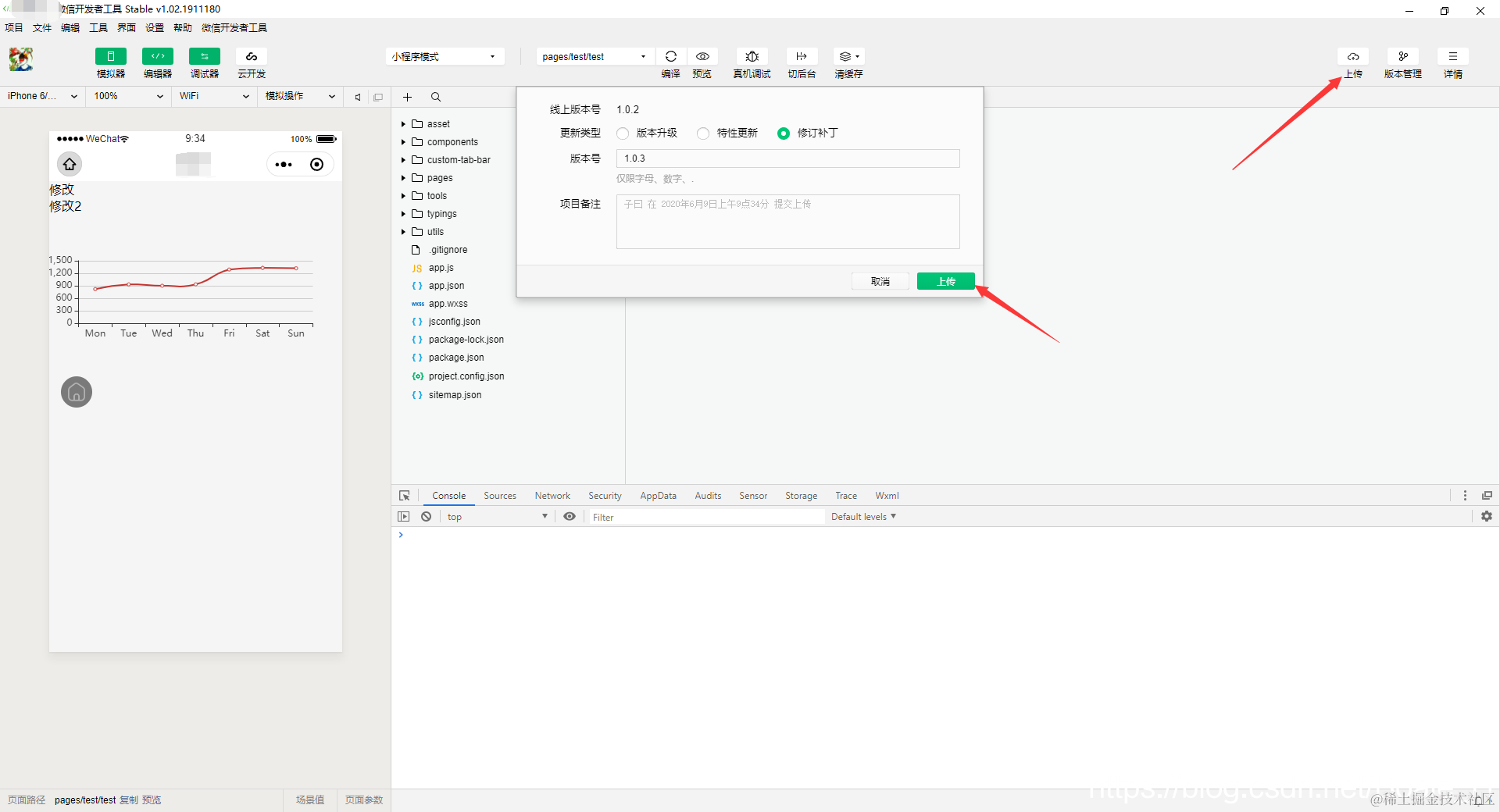Click 页面参数 in the status bar
Image resolution: width=1500 pixels, height=812 pixels.
click(x=364, y=800)
